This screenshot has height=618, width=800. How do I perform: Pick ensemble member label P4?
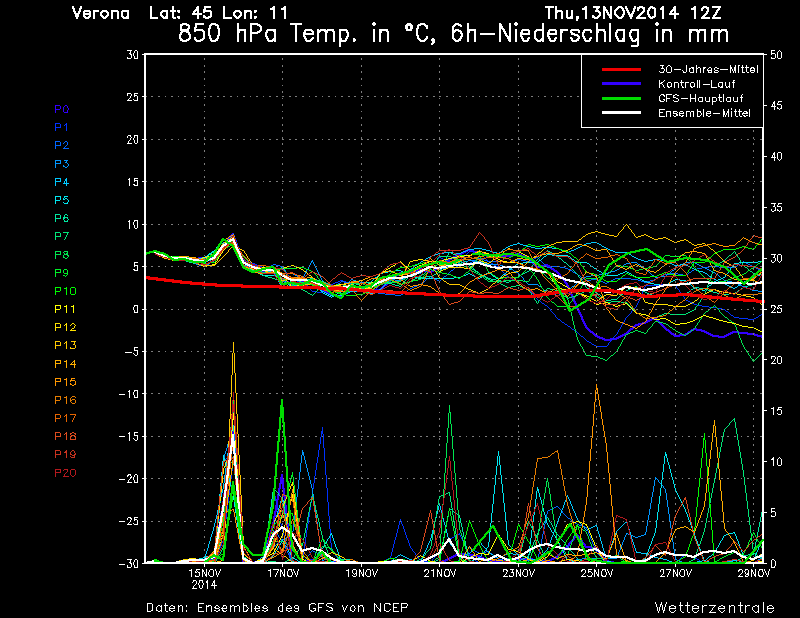click(62, 182)
